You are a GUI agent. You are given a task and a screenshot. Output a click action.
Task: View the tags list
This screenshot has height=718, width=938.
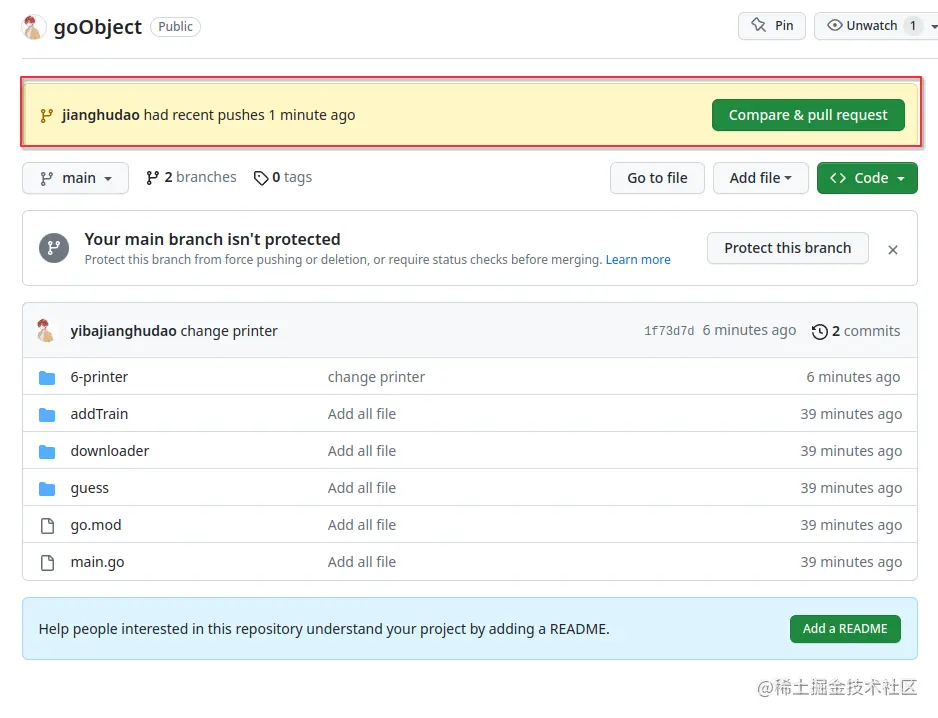(x=283, y=177)
